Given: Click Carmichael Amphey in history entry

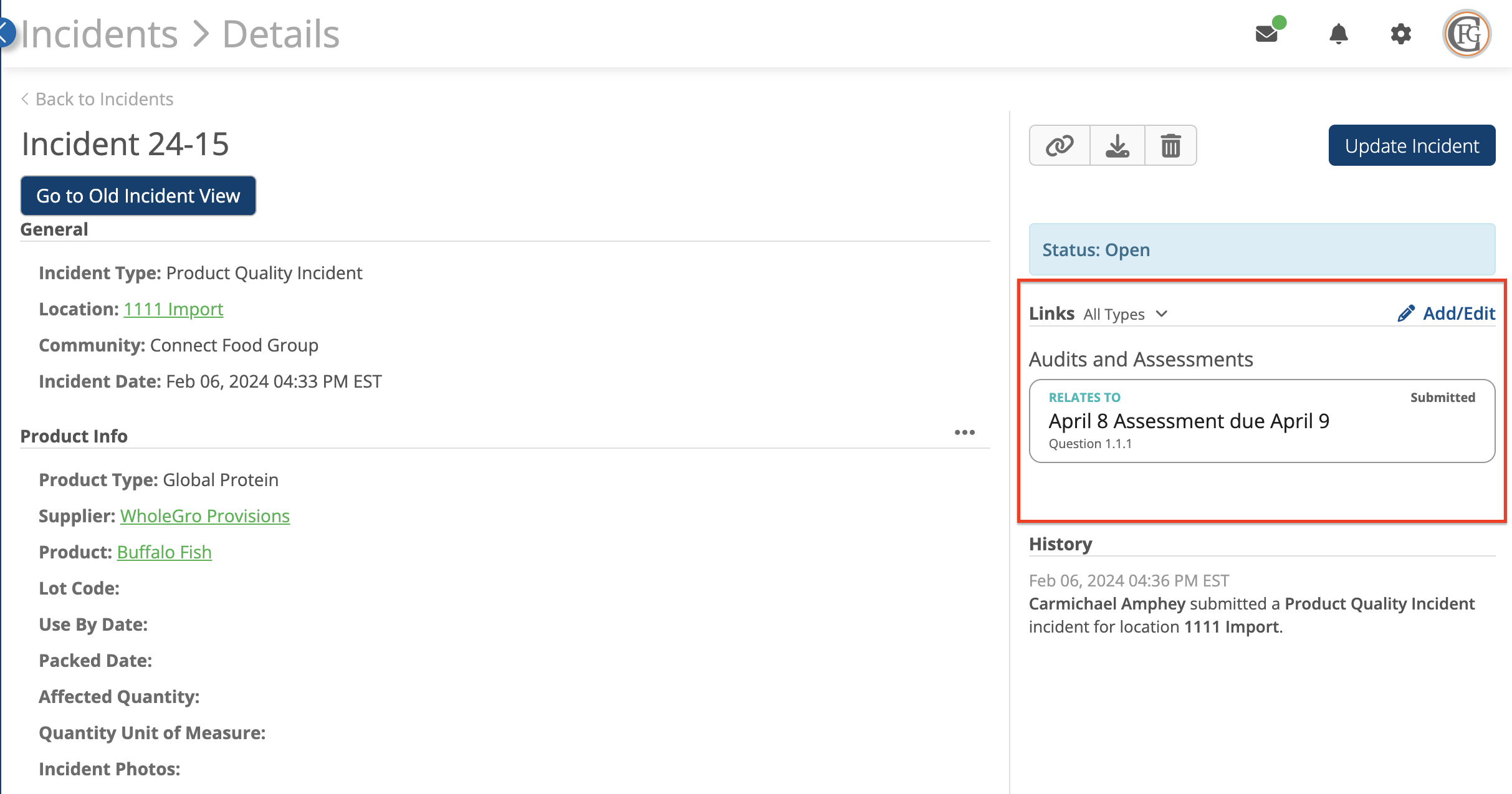Looking at the screenshot, I should click(x=1107, y=604).
